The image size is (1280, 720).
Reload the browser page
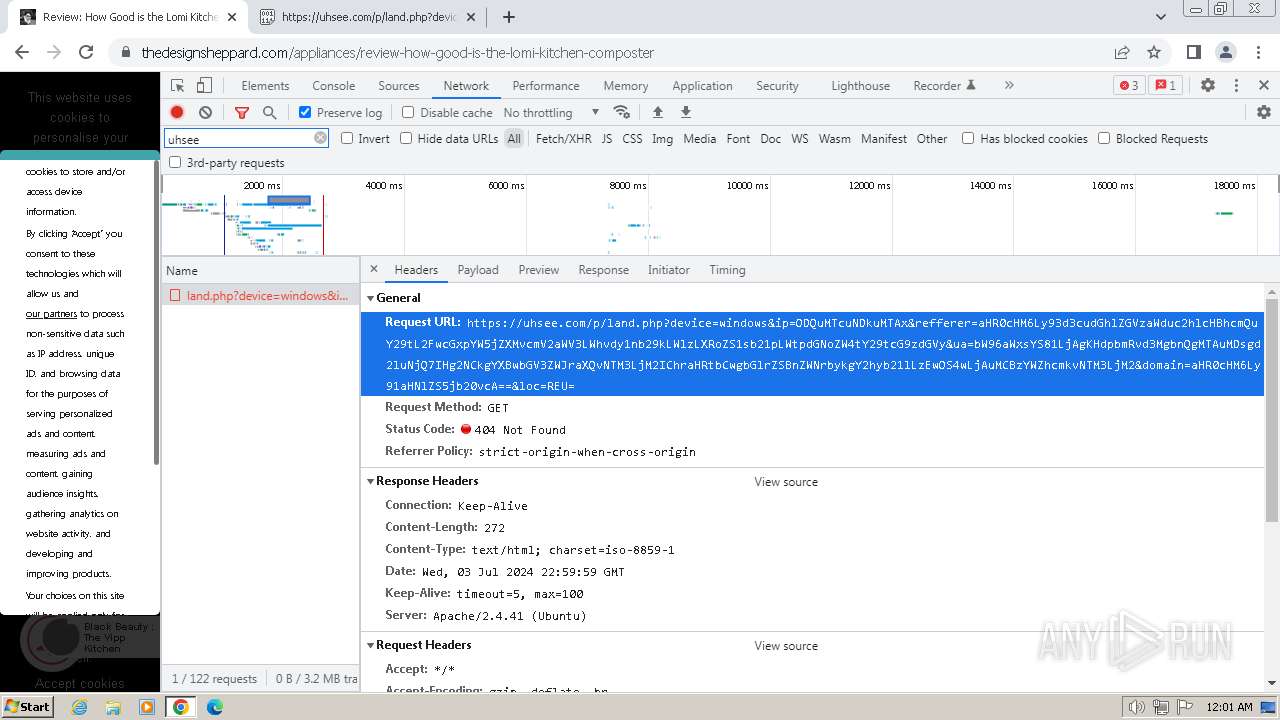tap(86, 52)
